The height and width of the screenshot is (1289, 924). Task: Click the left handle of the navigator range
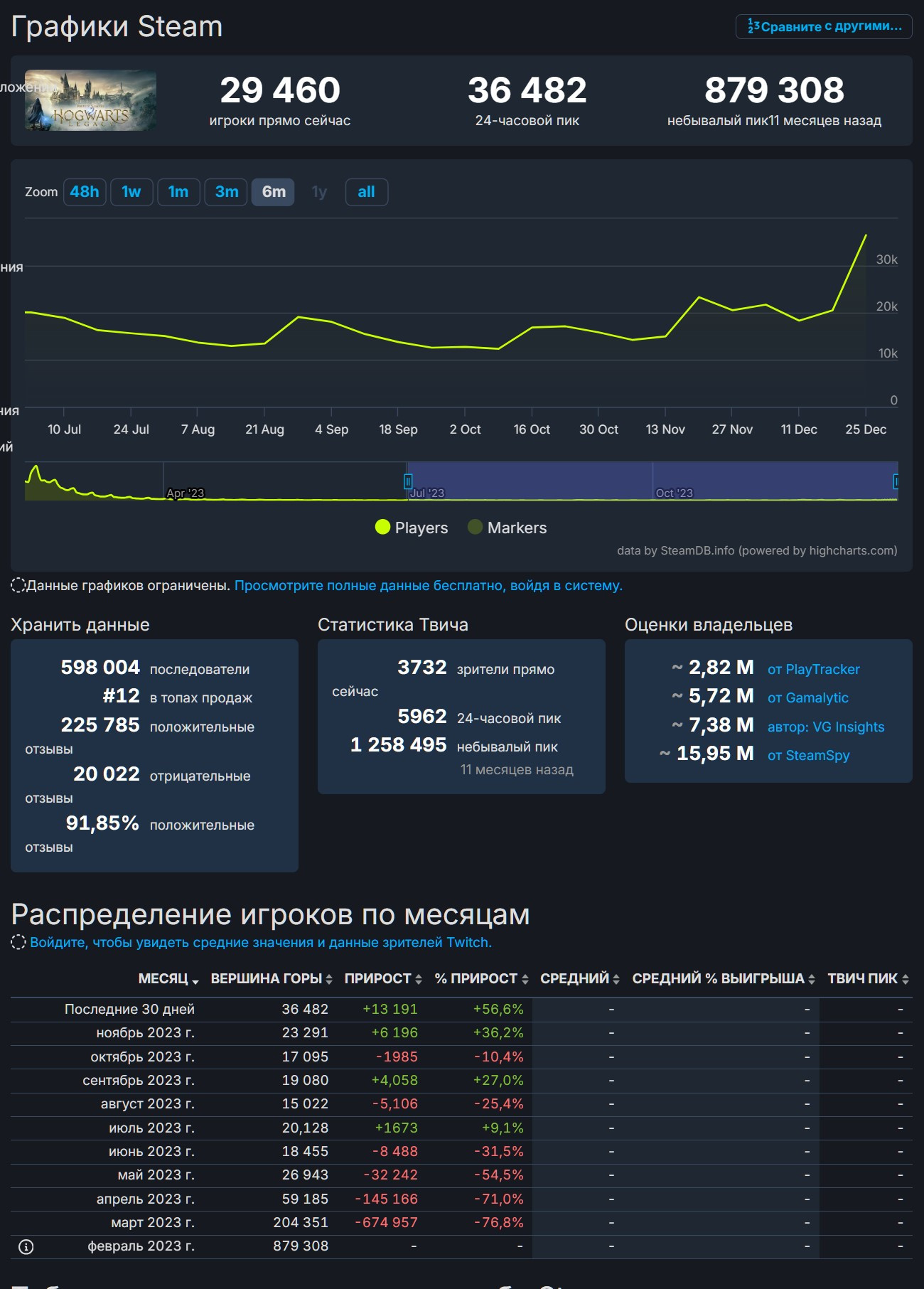coord(408,481)
